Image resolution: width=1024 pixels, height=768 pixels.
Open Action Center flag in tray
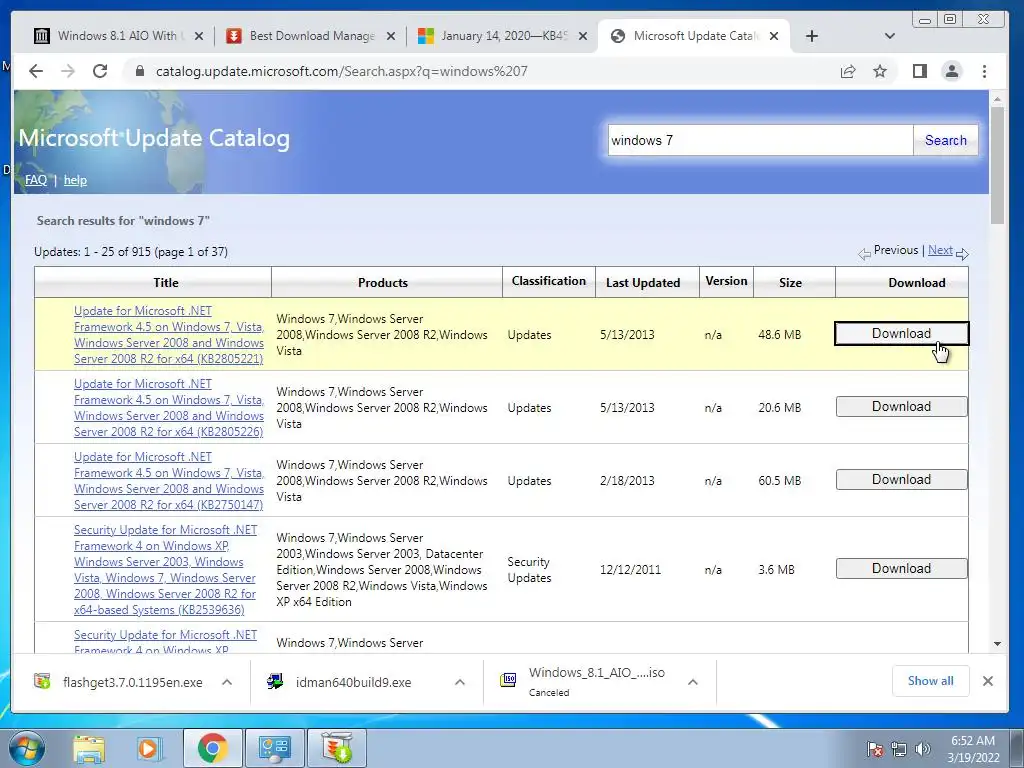point(875,749)
